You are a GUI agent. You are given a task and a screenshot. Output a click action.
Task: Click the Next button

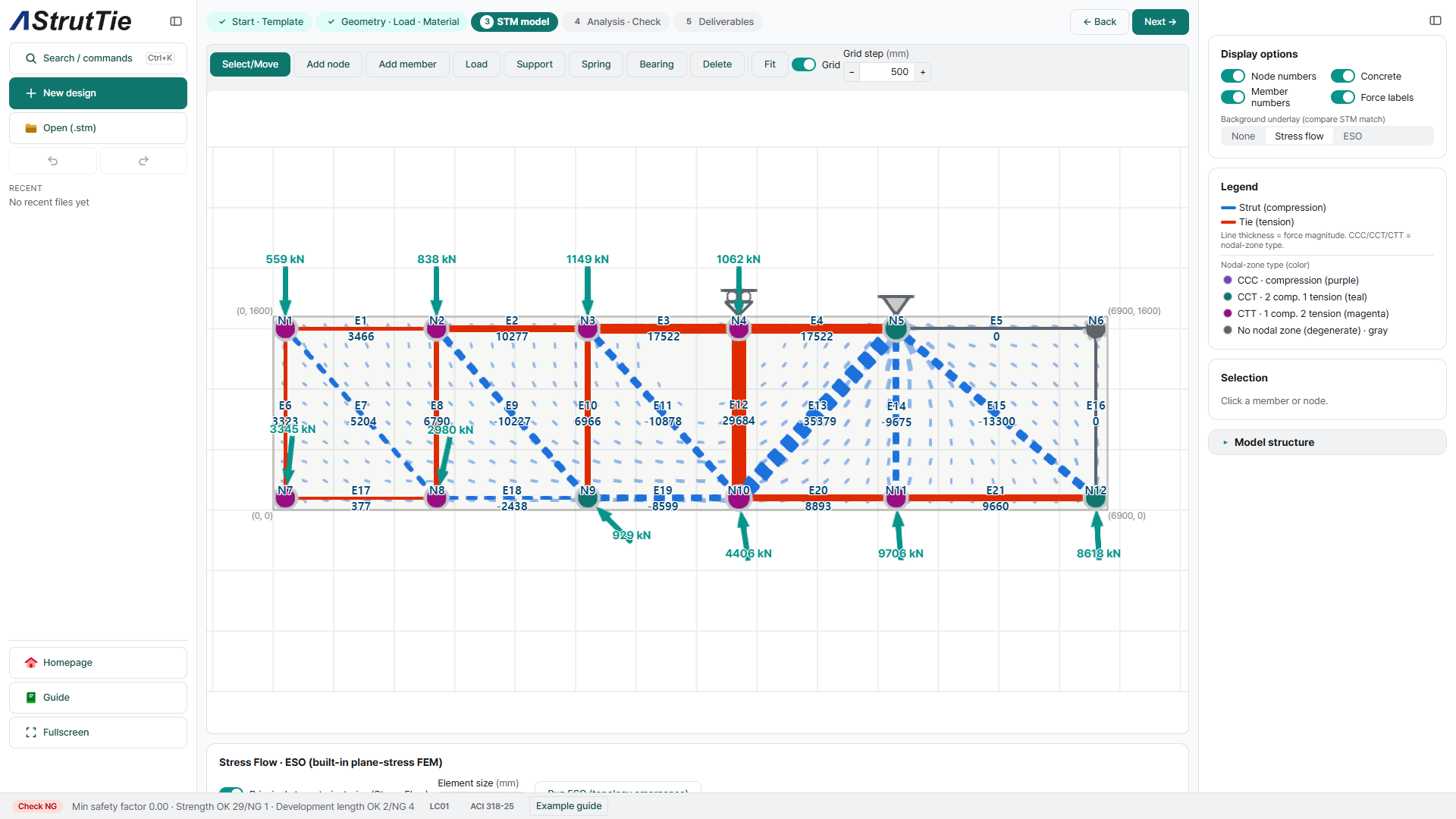coord(1160,22)
